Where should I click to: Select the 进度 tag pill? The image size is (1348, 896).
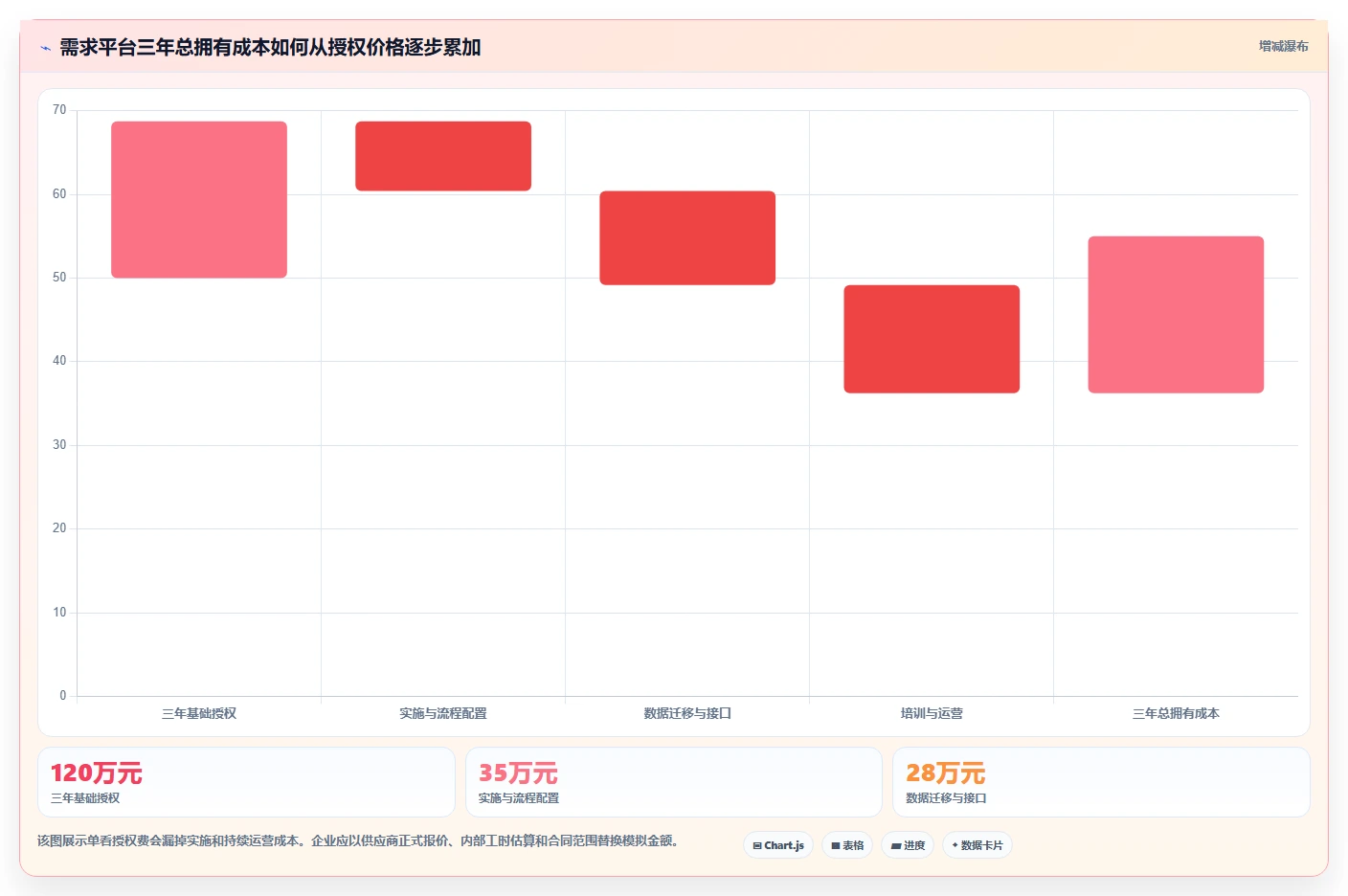pyautogui.click(x=908, y=845)
